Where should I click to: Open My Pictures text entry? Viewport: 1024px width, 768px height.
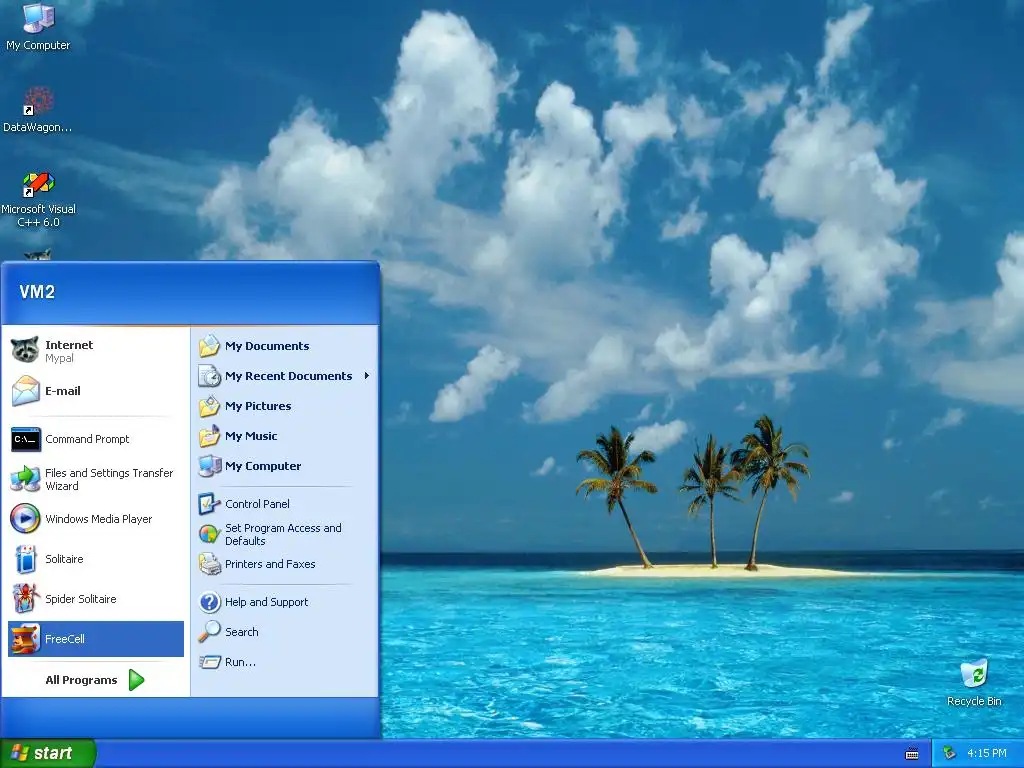(x=258, y=406)
